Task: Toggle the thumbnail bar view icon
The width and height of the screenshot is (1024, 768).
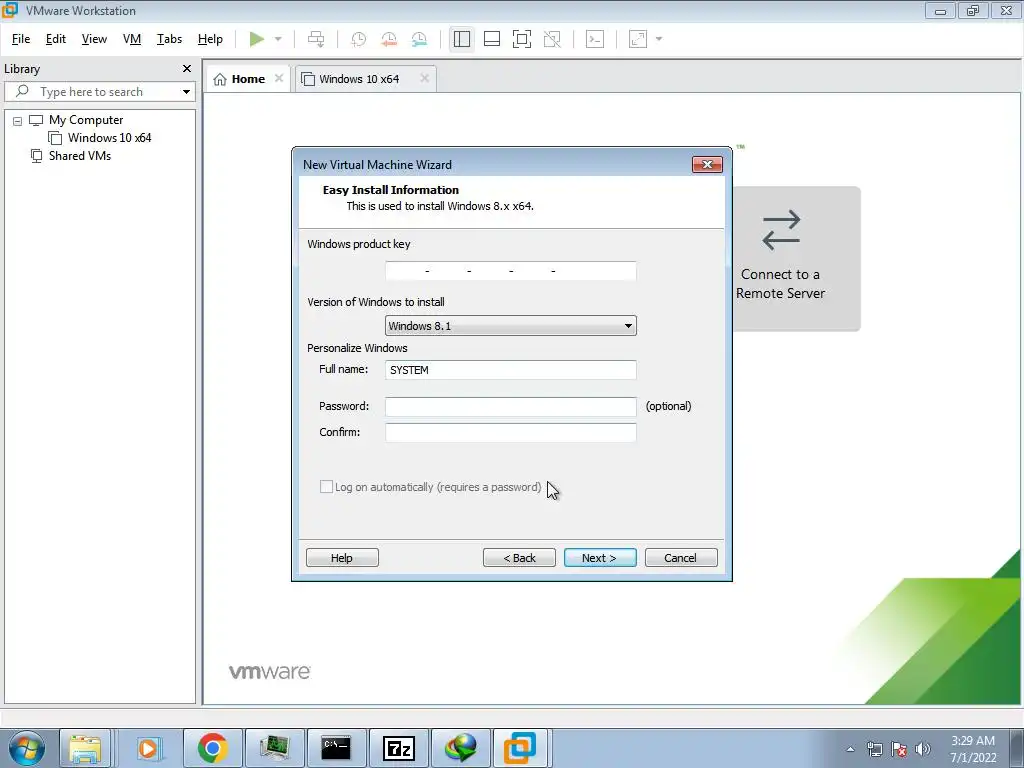Action: coord(492,39)
